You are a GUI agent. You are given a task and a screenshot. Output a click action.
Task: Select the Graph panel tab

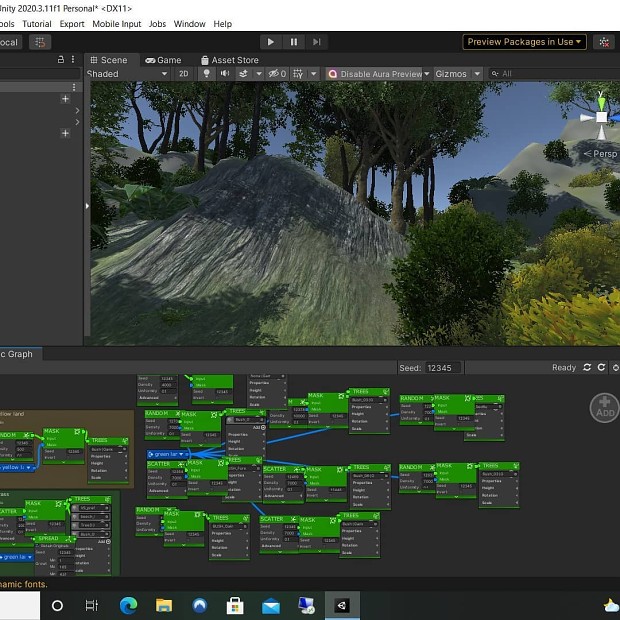[20, 354]
